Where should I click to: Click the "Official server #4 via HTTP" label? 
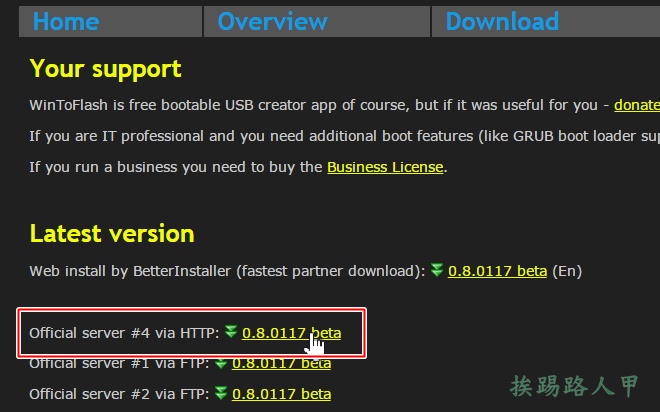[x=122, y=333]
